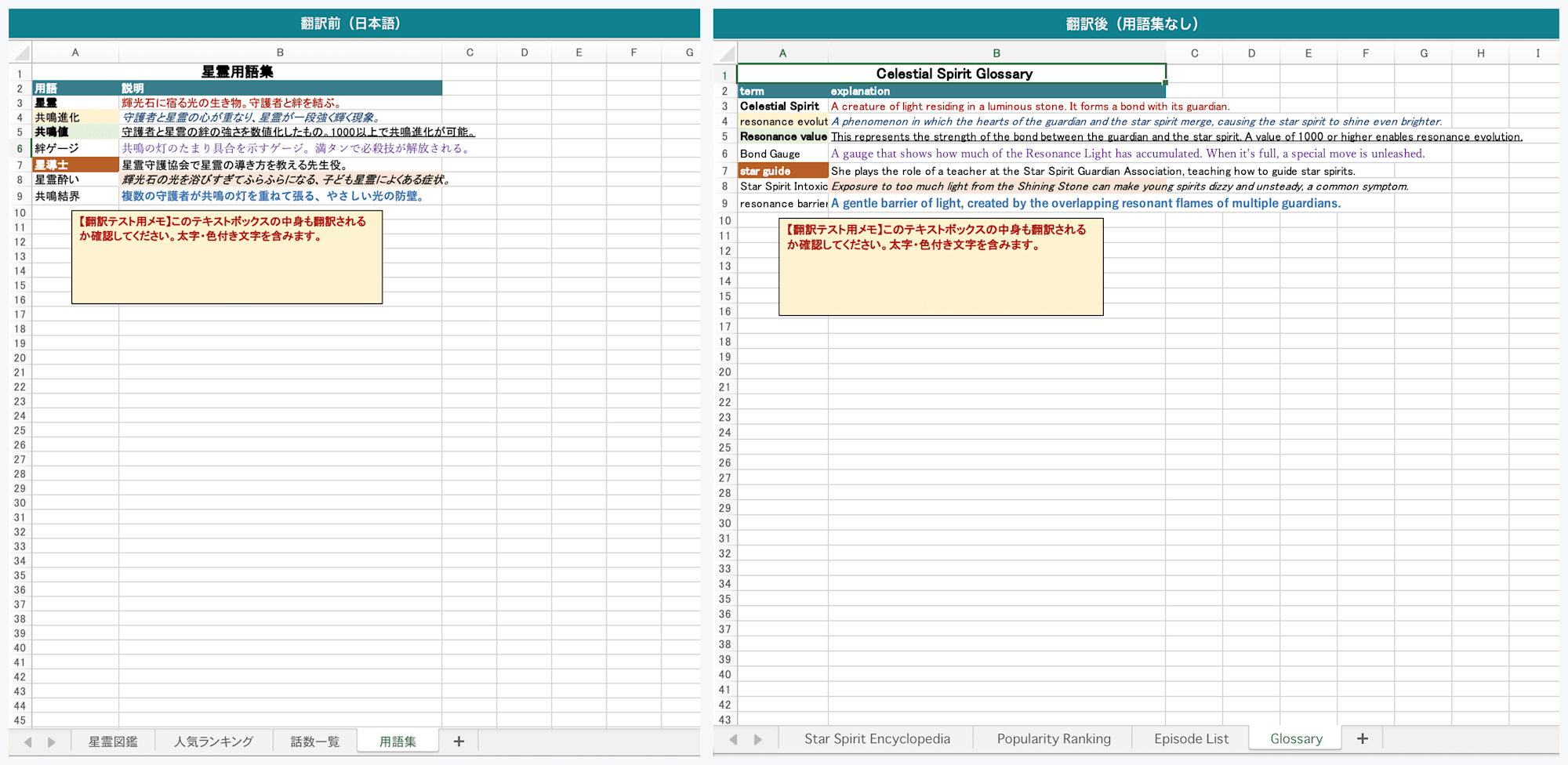Select the 用語 header cell
Viewport: 1568px width, 765px height.
point(75,88)
